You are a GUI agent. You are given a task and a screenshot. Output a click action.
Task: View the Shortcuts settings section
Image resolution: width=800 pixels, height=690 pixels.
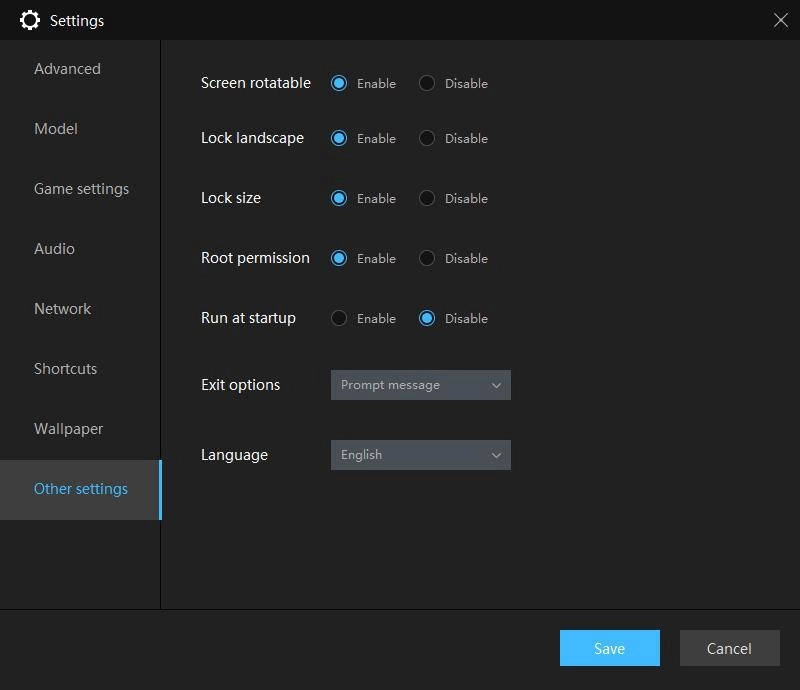[x=65, y=368]
